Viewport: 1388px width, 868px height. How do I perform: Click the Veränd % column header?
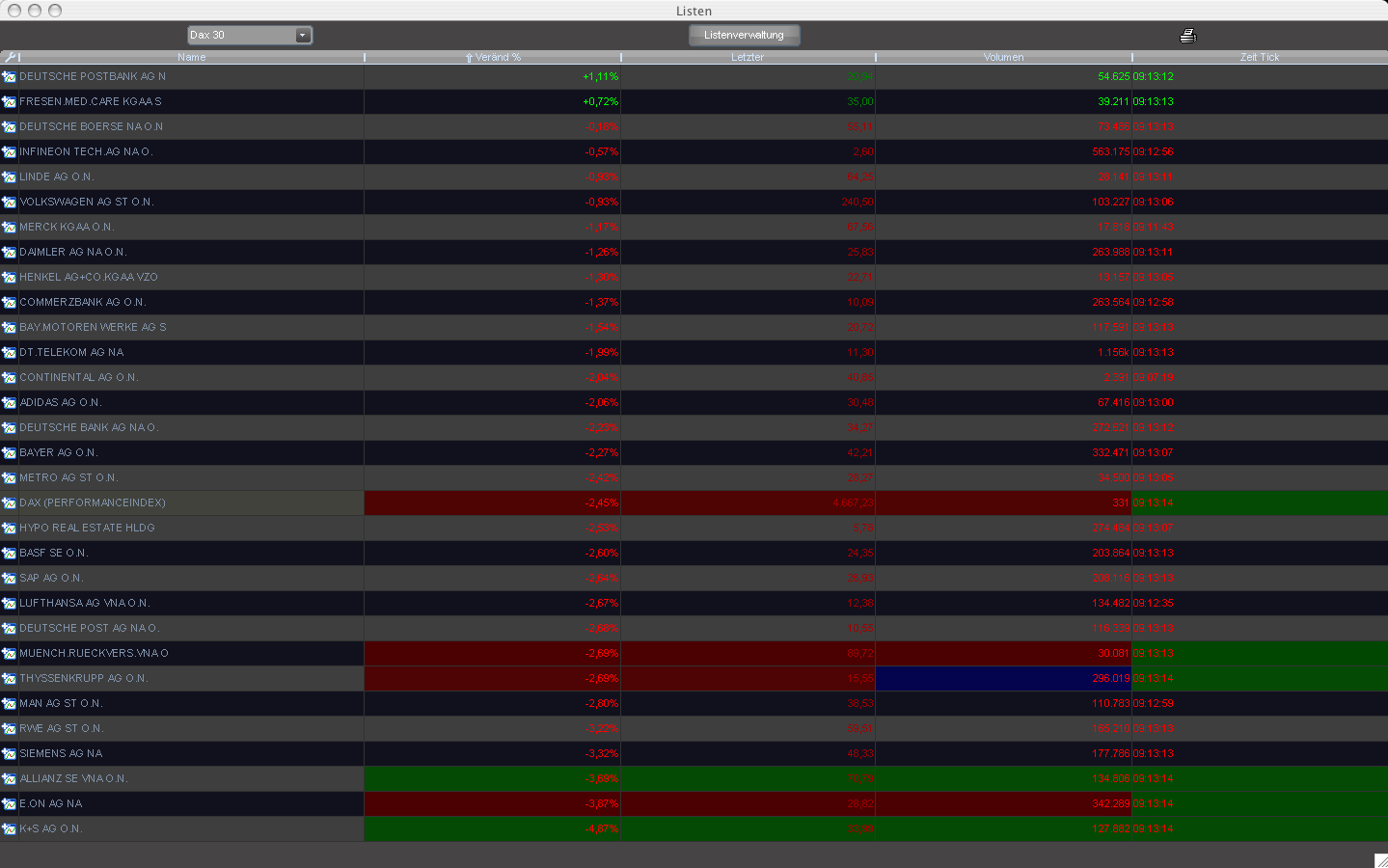[x=493, y=57]
